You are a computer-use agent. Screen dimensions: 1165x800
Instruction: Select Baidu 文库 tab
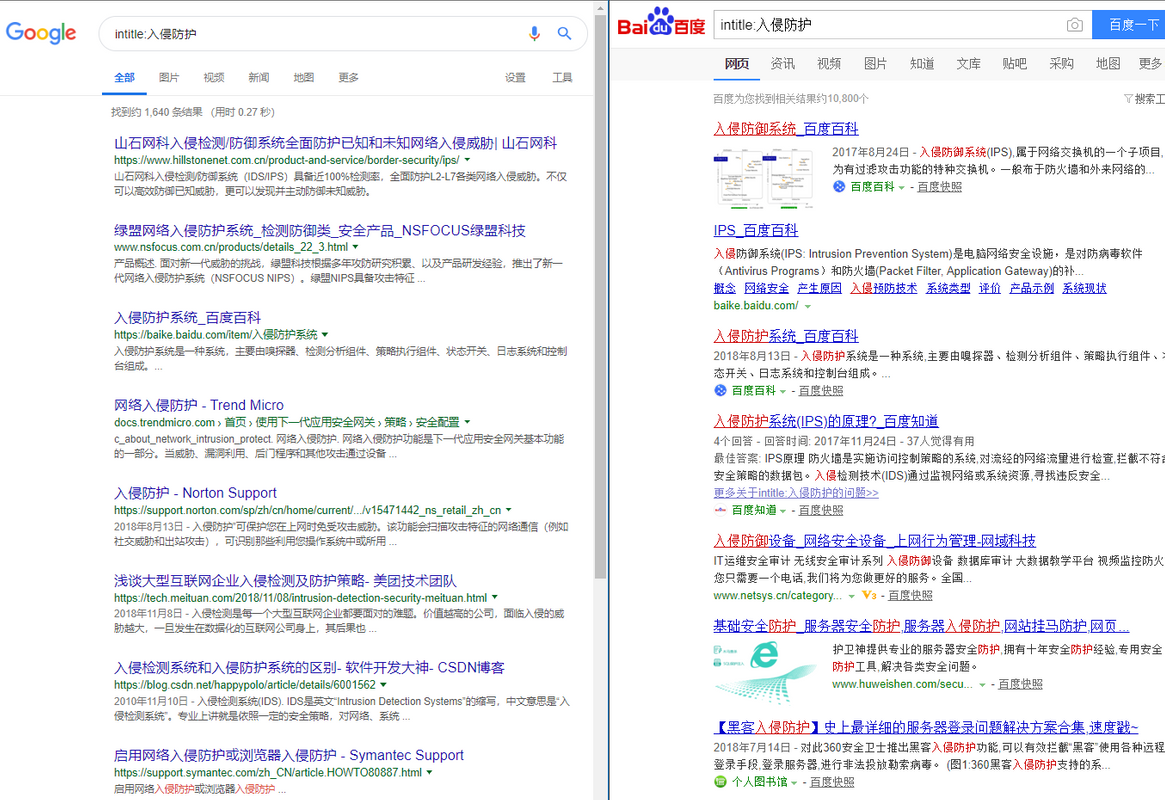tap(968, 64)
